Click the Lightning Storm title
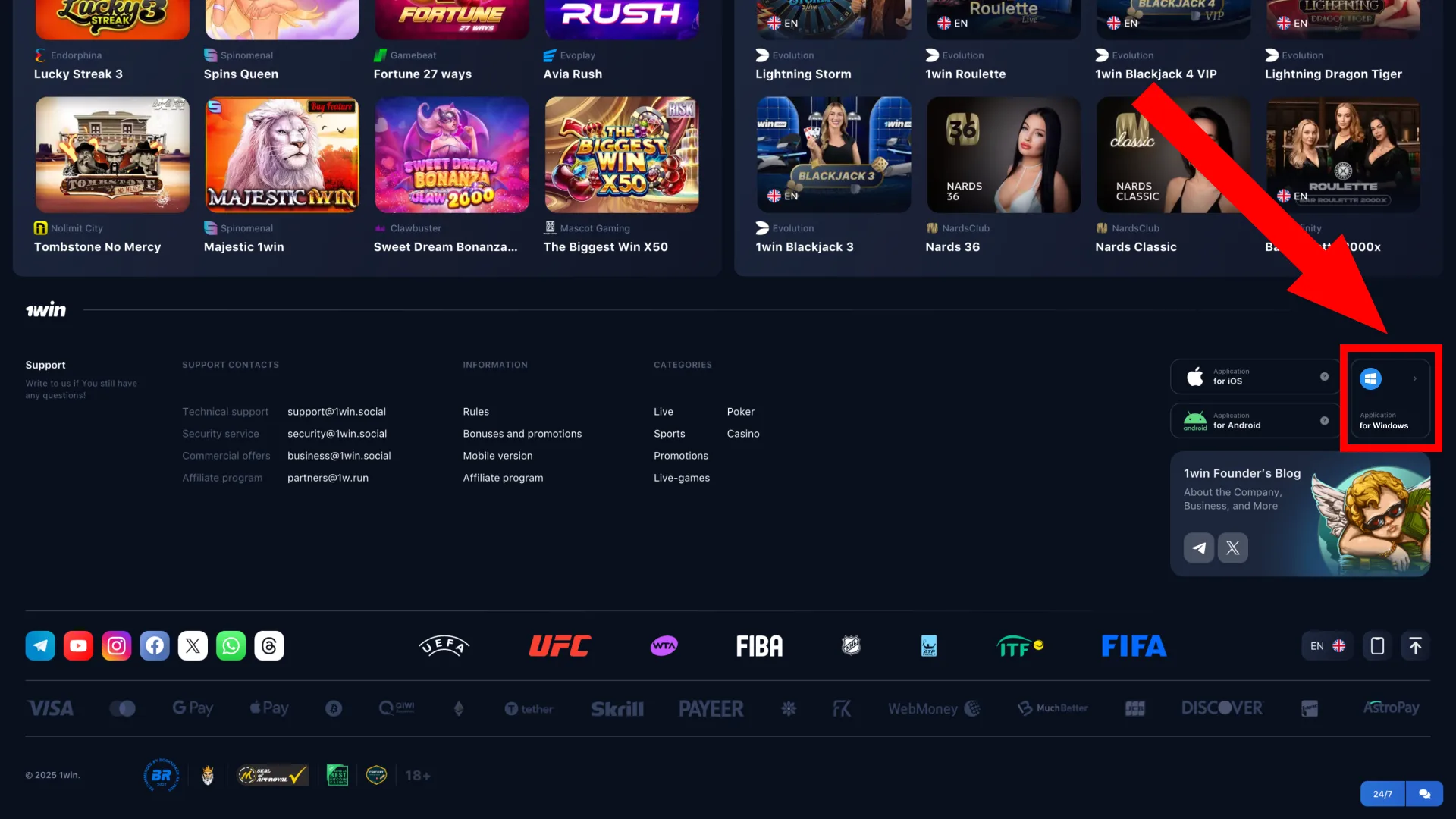The height and width of the screenshot is (819, 1456). tap(803, 74)
